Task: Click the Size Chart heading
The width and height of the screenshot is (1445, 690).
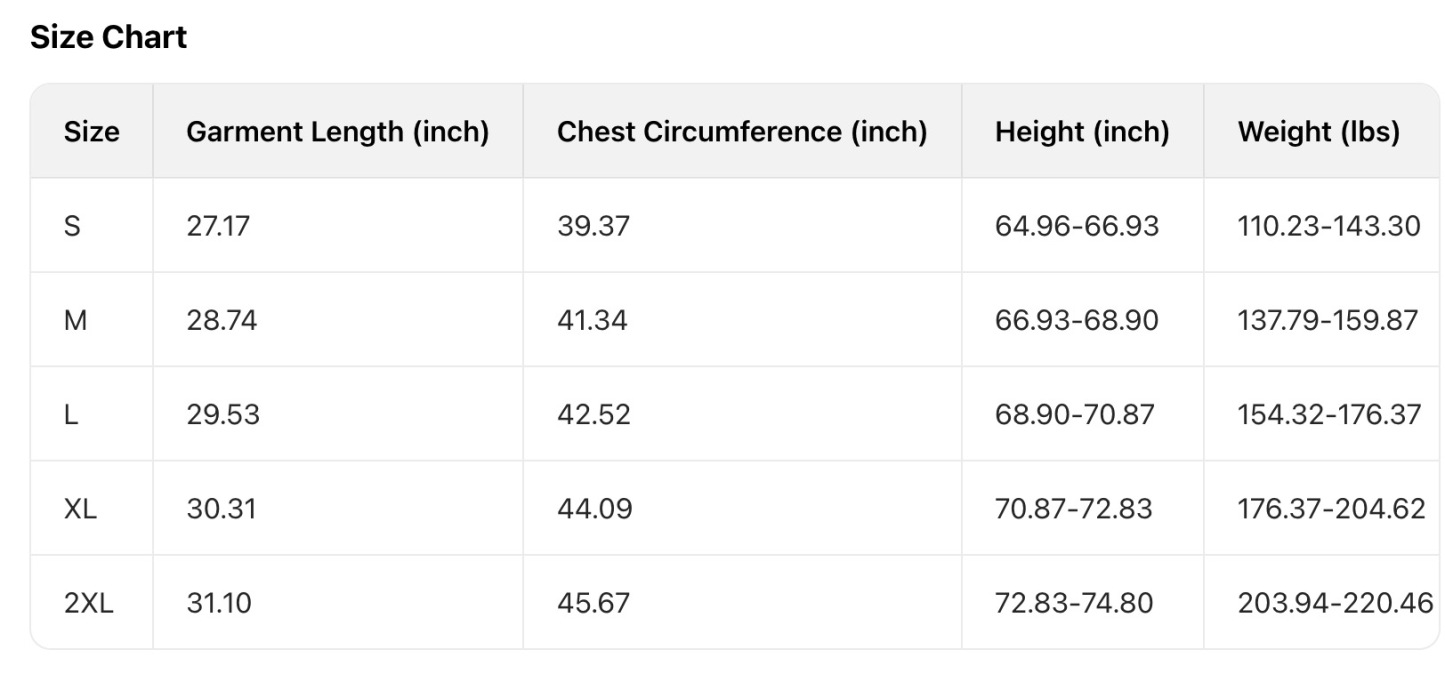Action: pyautogui.click(x=108, y=38)
